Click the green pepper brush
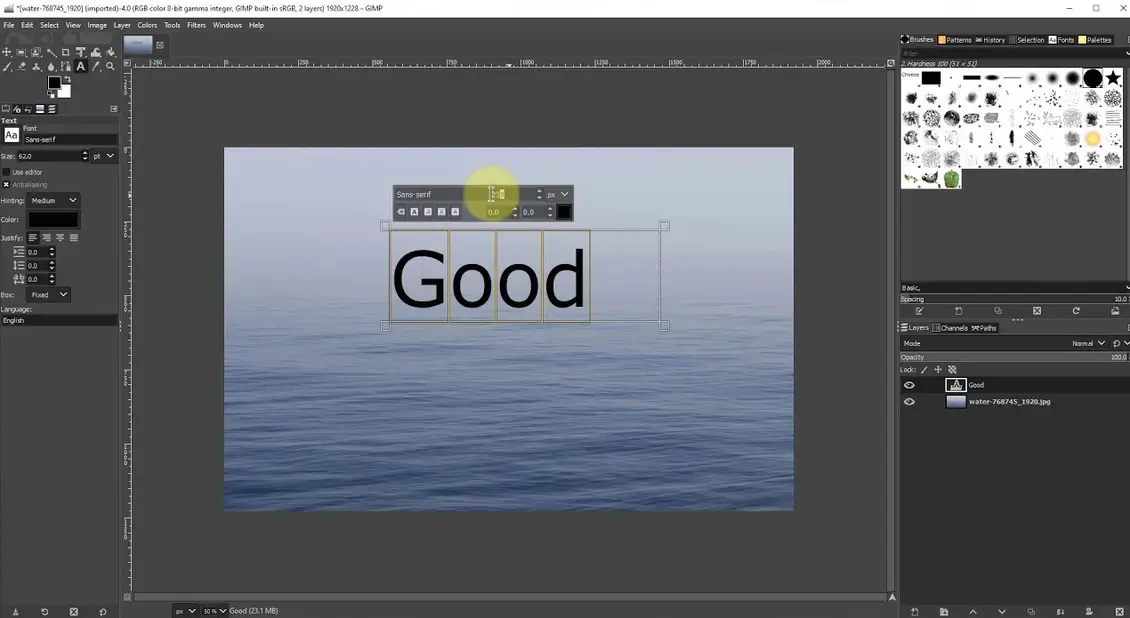This screenshot has height=618, width=1130. (x=951, y=179)
